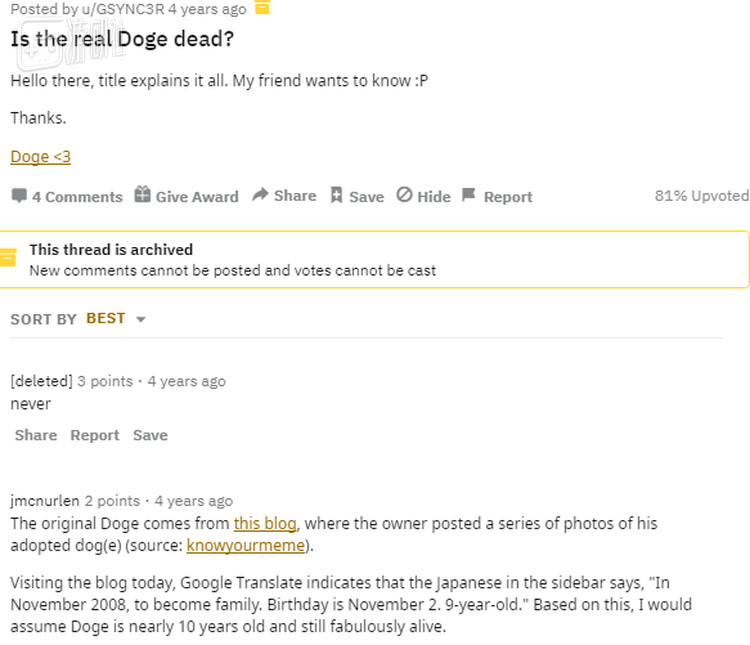The width and height of the screenshot is (750, 645).
Task: Open the Doge <3 link
Action: 40,157
